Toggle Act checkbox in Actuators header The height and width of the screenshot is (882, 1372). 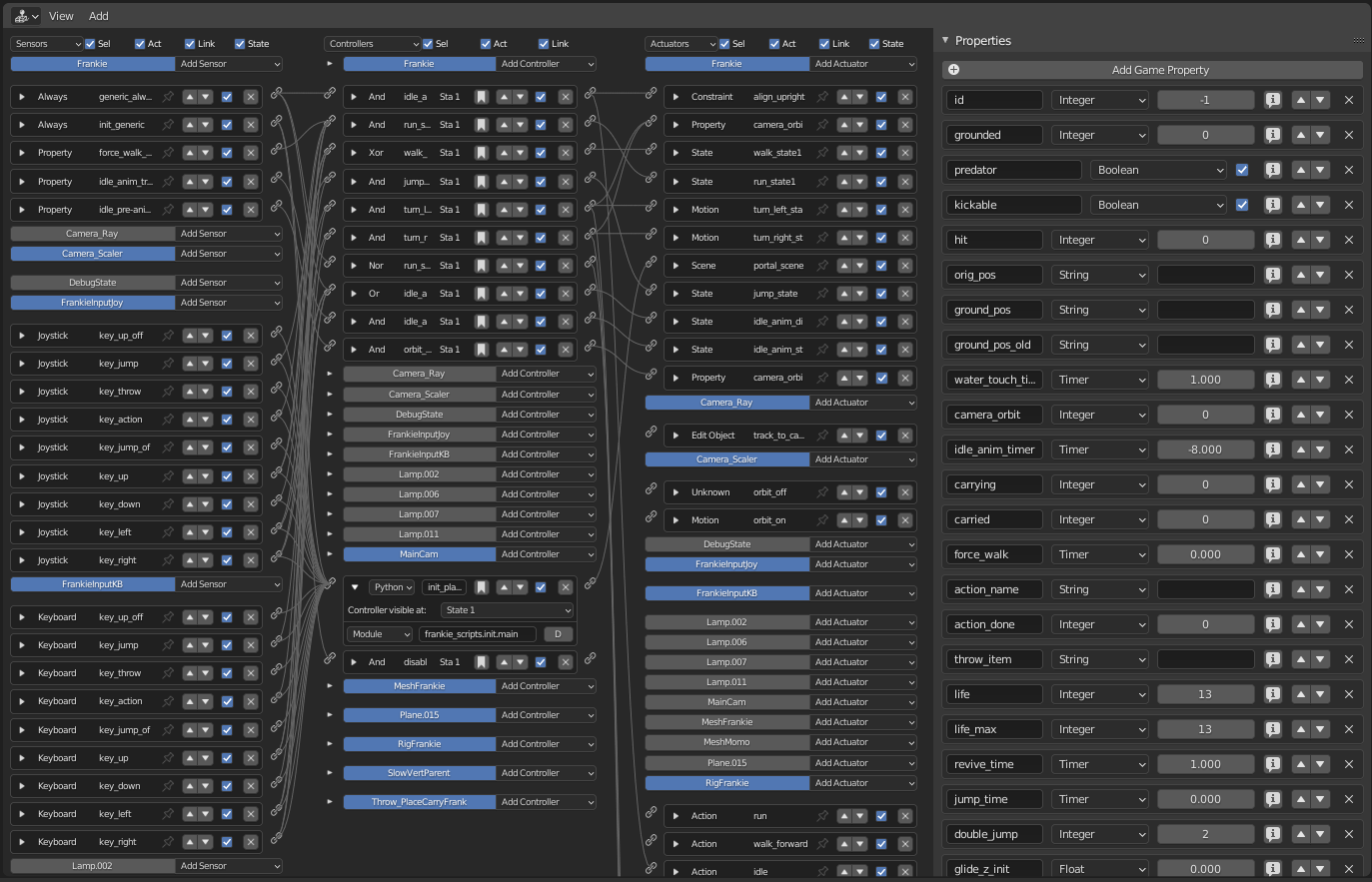pos(774,44)
